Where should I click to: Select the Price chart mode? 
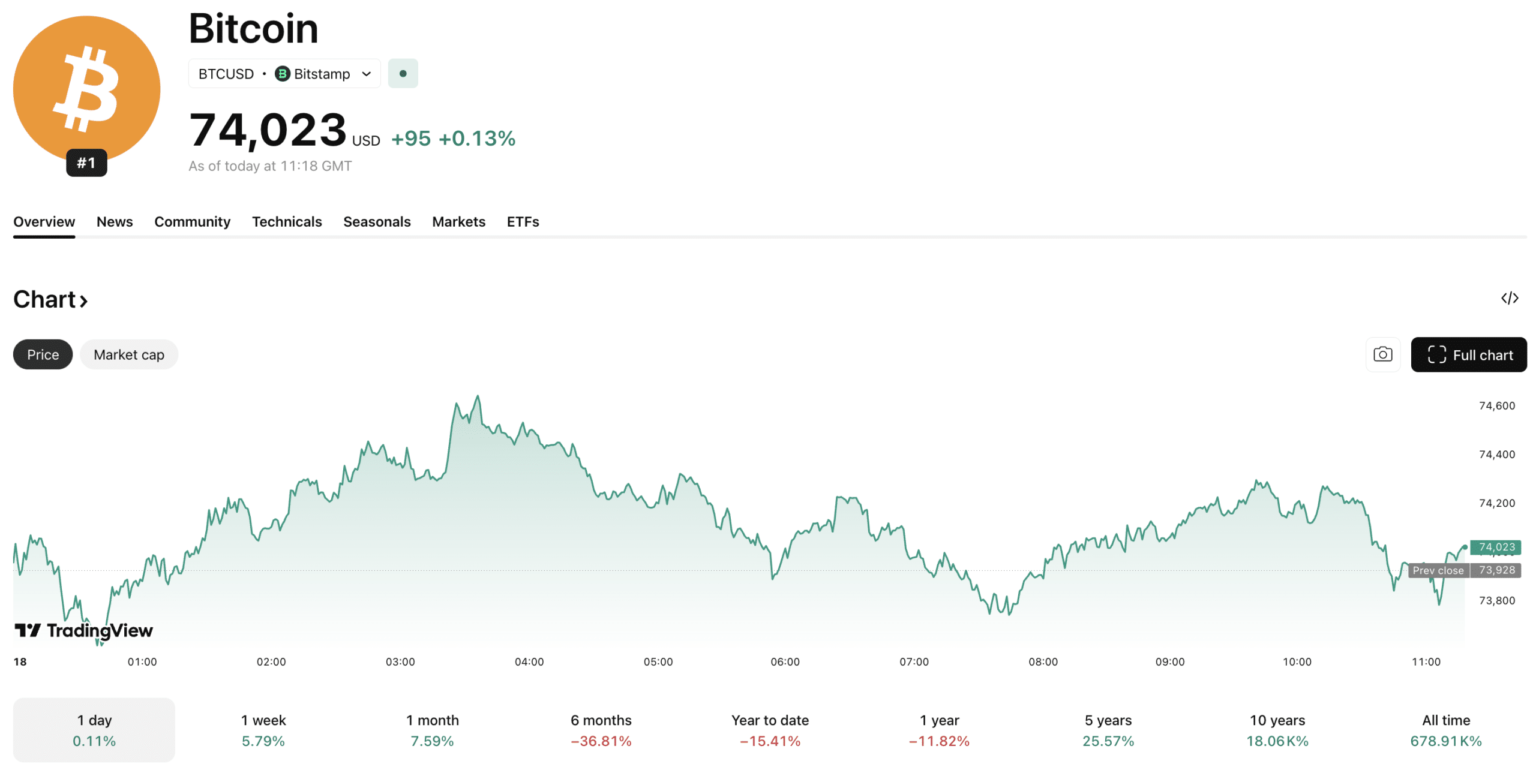(x=42, y=354)
